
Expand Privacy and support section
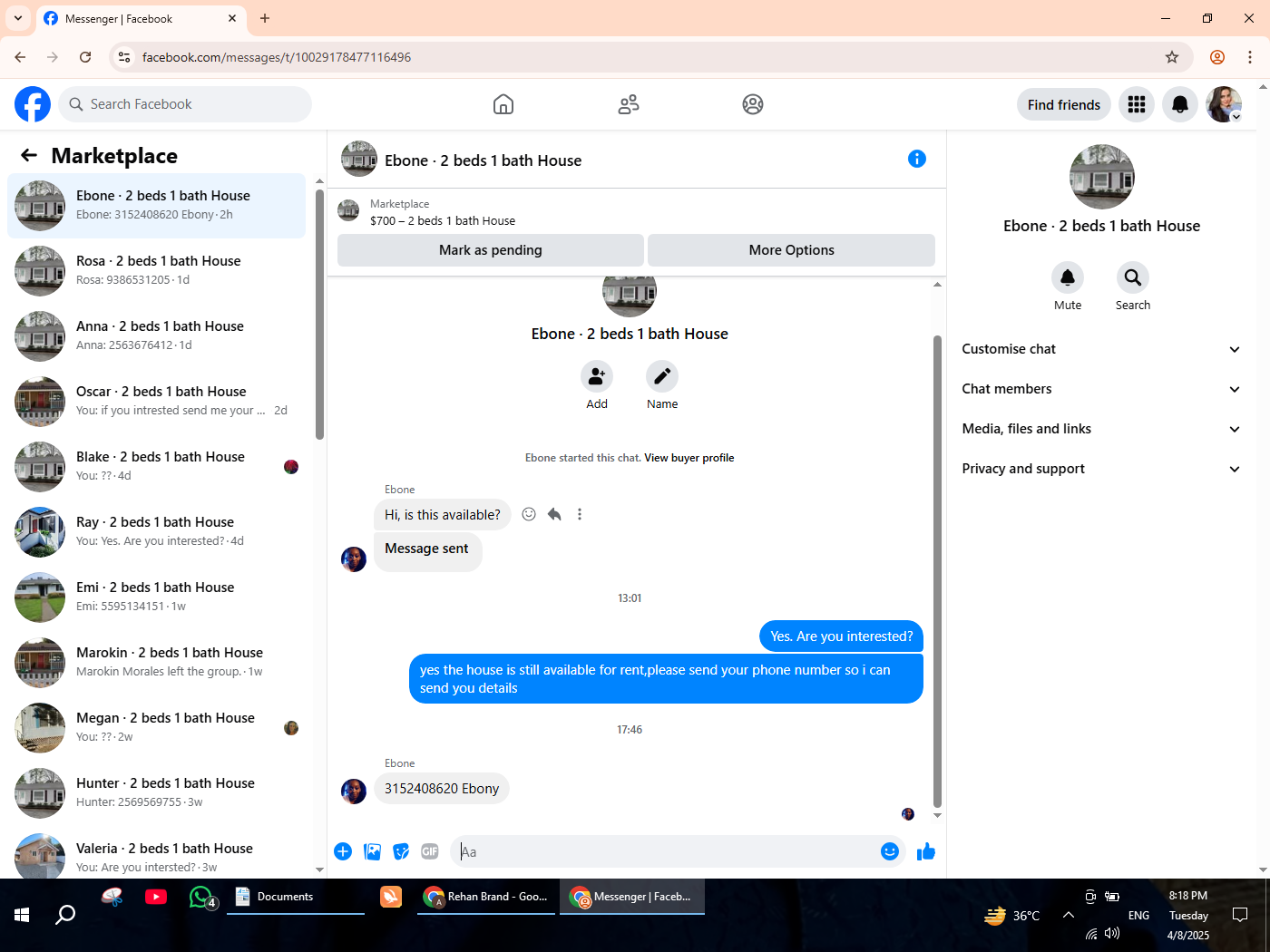1100,469
